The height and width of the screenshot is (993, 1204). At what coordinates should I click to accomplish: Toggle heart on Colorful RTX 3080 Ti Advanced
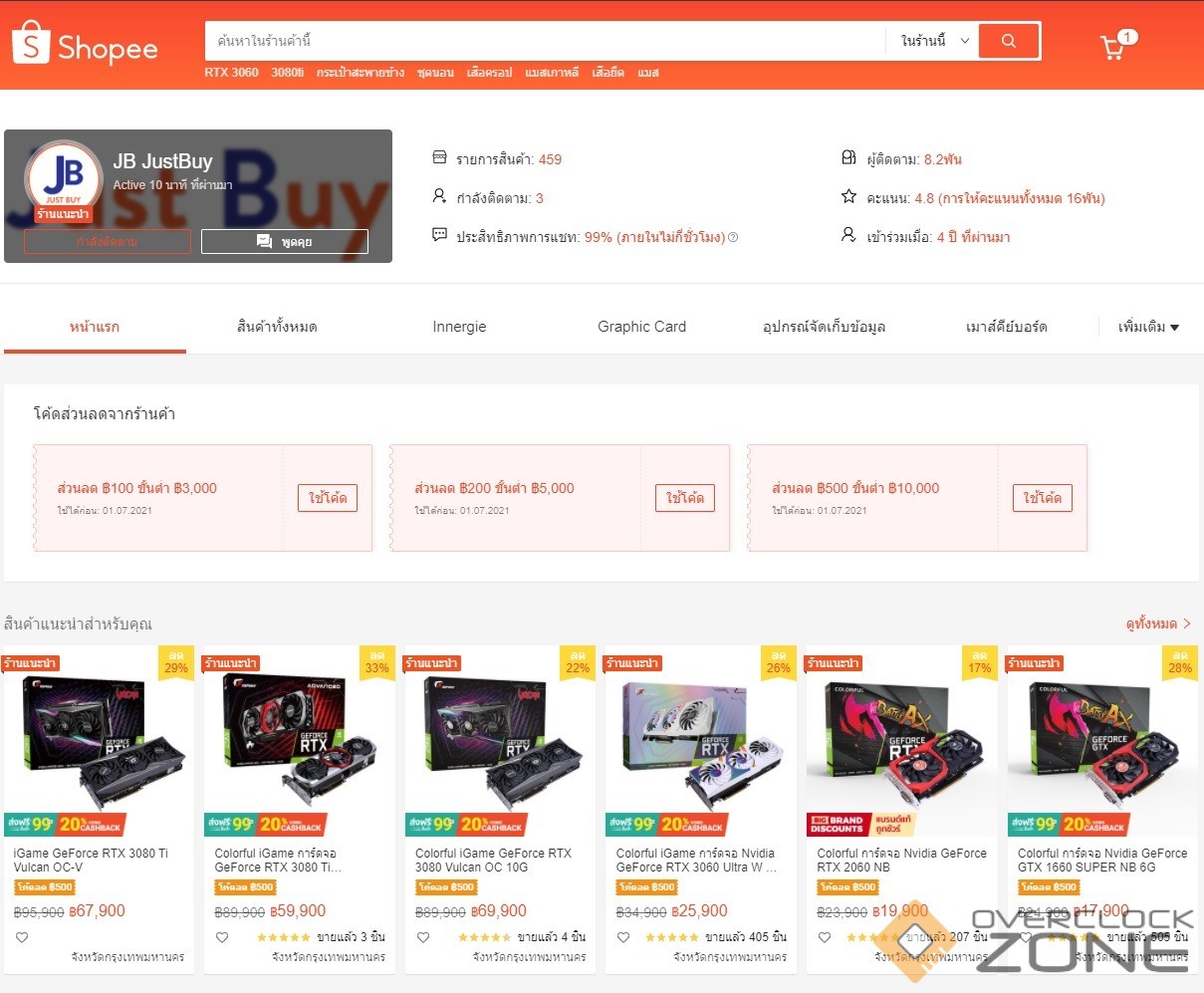(222, 937)
